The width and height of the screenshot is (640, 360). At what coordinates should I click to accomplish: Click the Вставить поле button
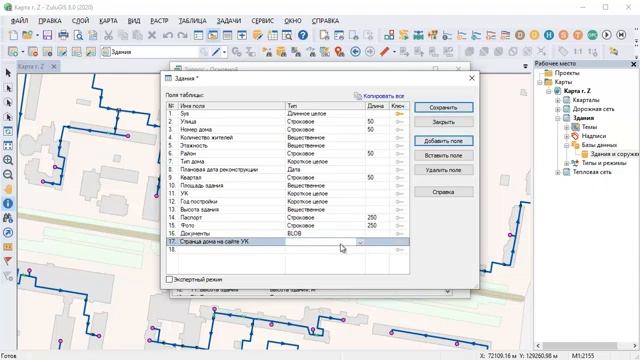pyautogui.click(x=444, y=156)
